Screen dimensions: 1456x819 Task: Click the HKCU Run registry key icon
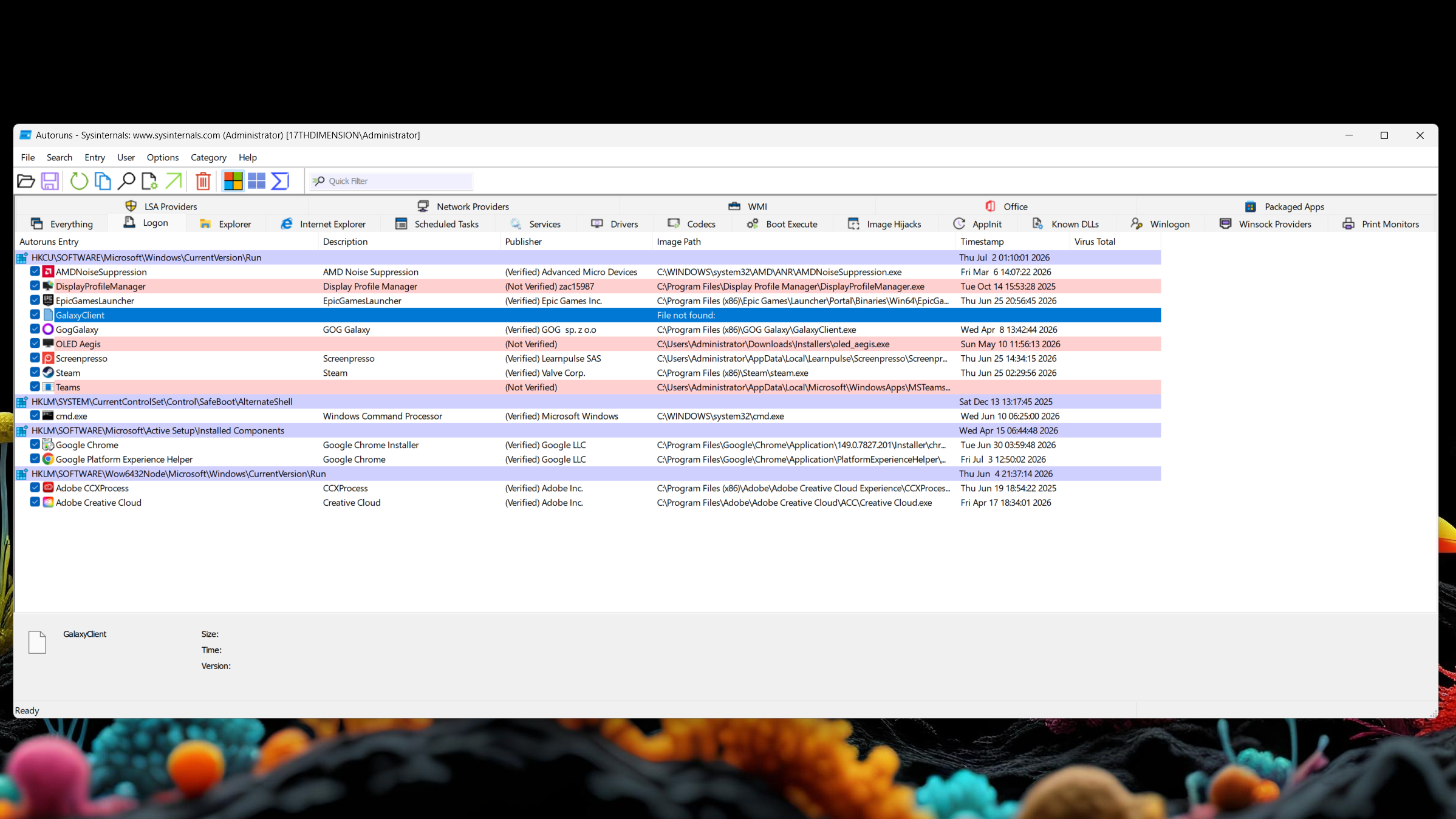(x=22, y=257)
